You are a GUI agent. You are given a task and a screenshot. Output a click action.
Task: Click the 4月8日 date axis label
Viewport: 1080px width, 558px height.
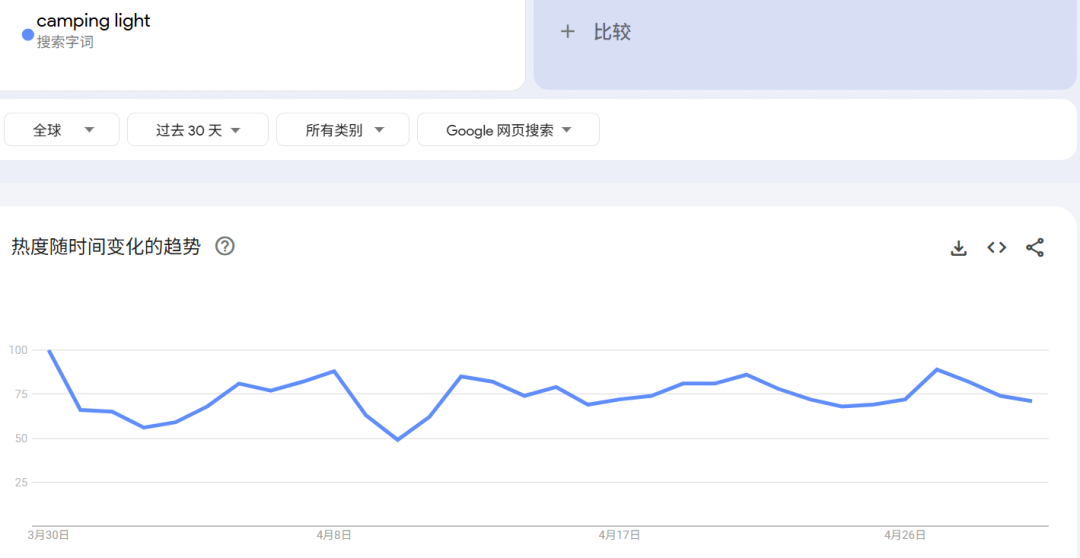tap(334, 535)
